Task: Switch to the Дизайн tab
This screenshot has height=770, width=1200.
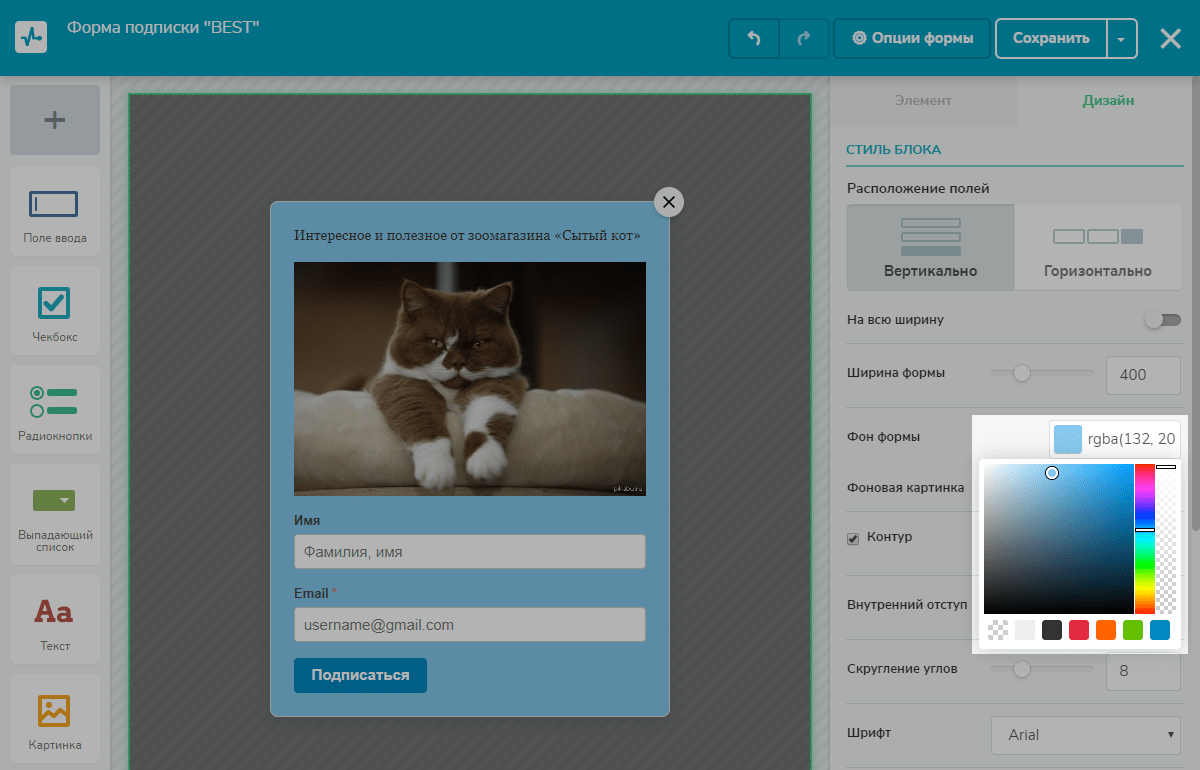Action: coord(1108,101)
